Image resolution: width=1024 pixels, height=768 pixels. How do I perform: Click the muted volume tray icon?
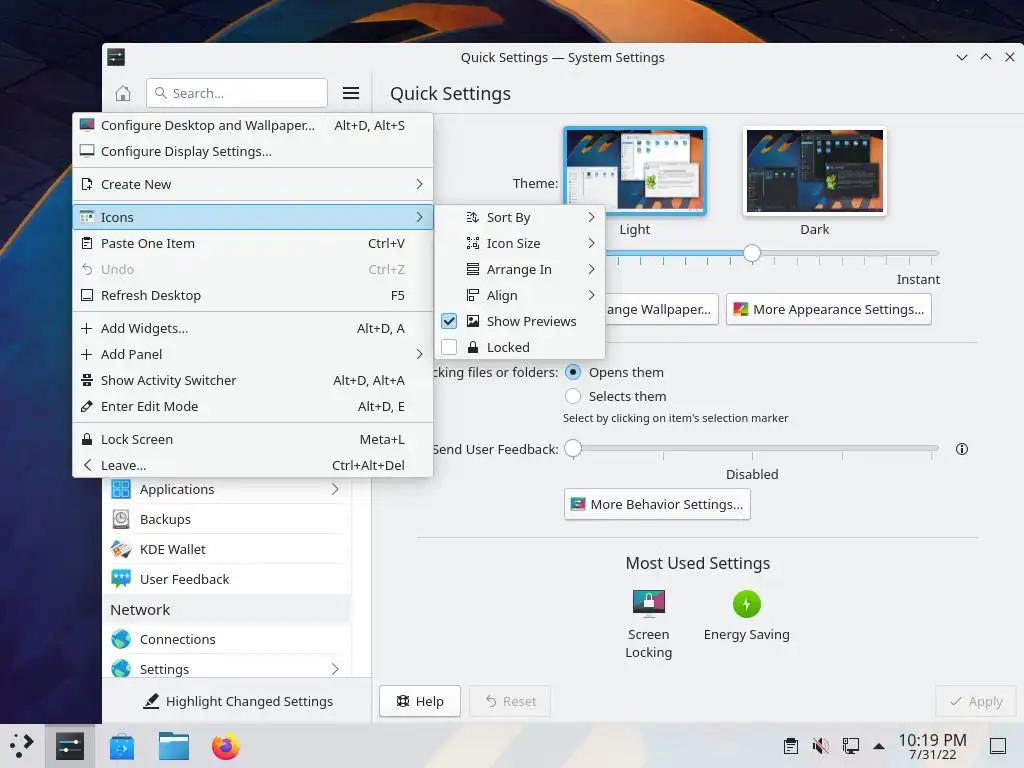point(820,746)
